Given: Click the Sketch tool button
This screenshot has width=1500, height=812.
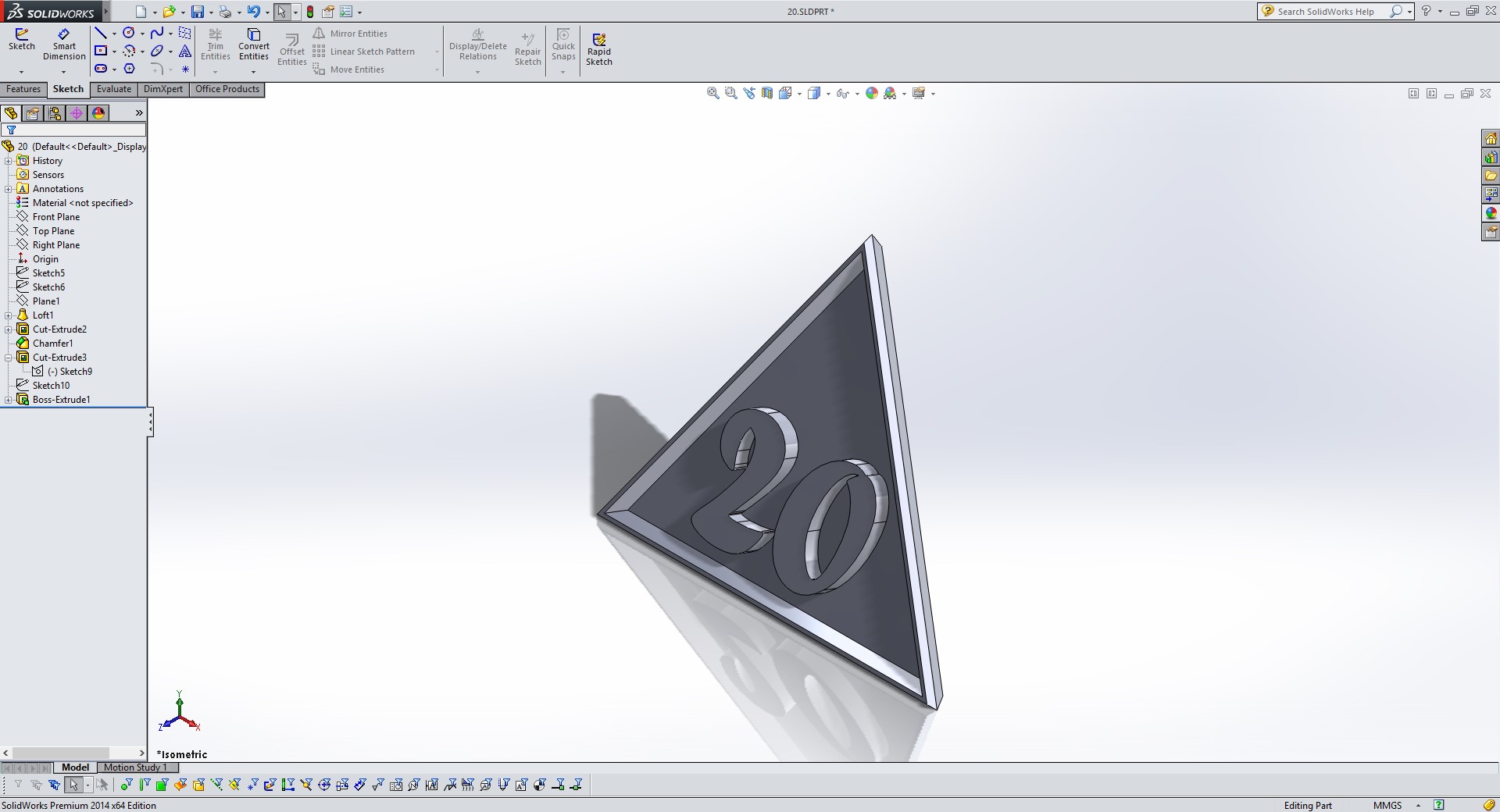Looking at the screenshot, I should click(x=22, y=39).
